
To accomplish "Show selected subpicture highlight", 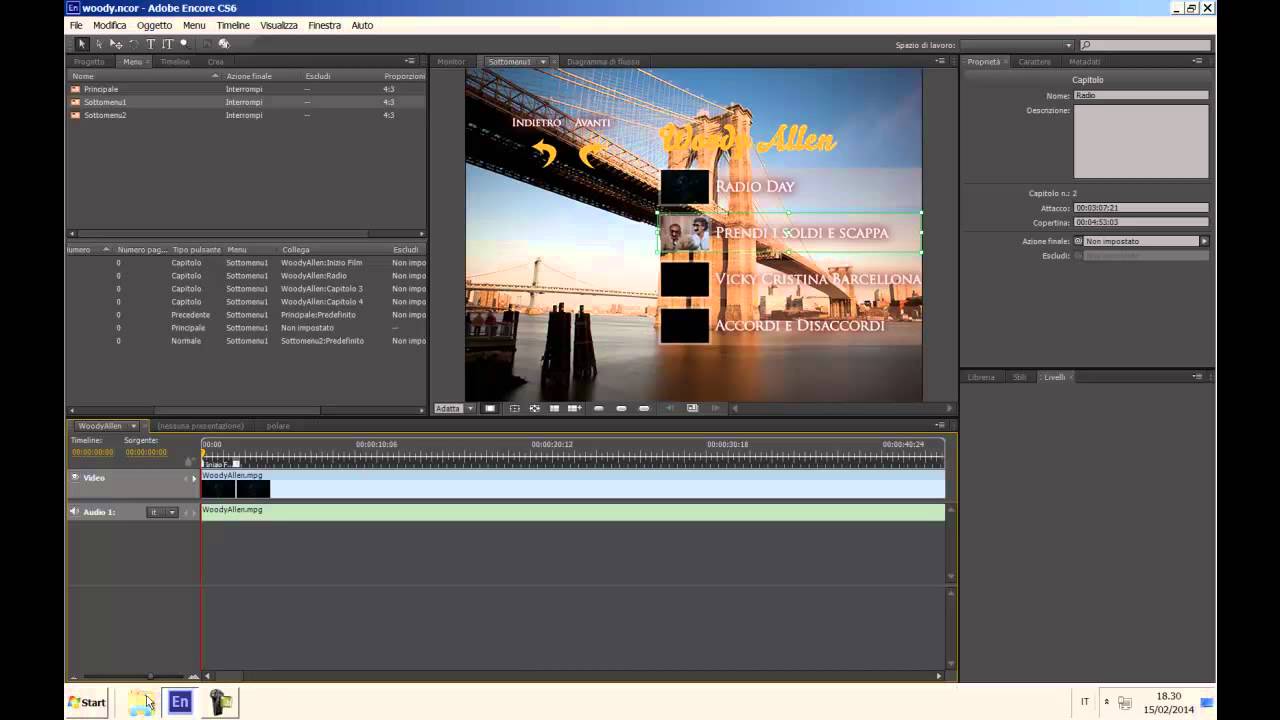I will (x=621, y=408).
